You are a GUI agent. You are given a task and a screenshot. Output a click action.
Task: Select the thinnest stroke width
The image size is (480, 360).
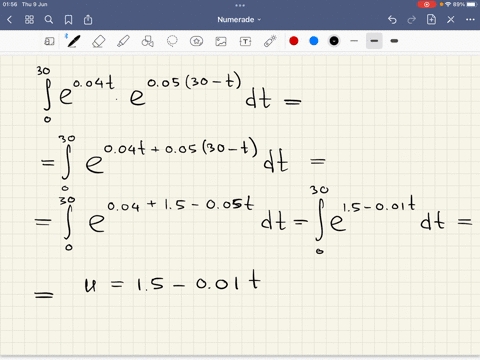point(354,41)
